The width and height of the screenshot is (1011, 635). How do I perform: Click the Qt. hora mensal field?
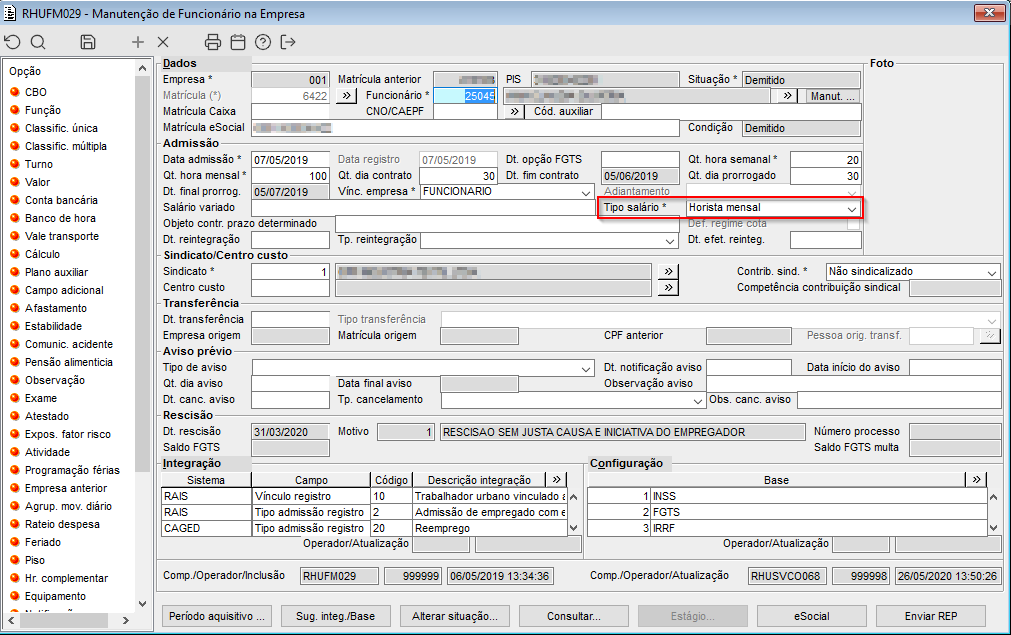290,176
